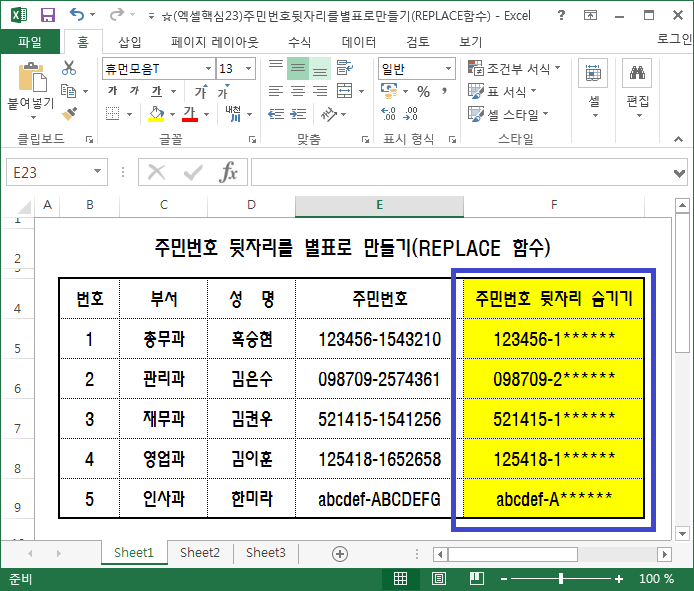Switch to Normal view in status bar

[400, 578]
